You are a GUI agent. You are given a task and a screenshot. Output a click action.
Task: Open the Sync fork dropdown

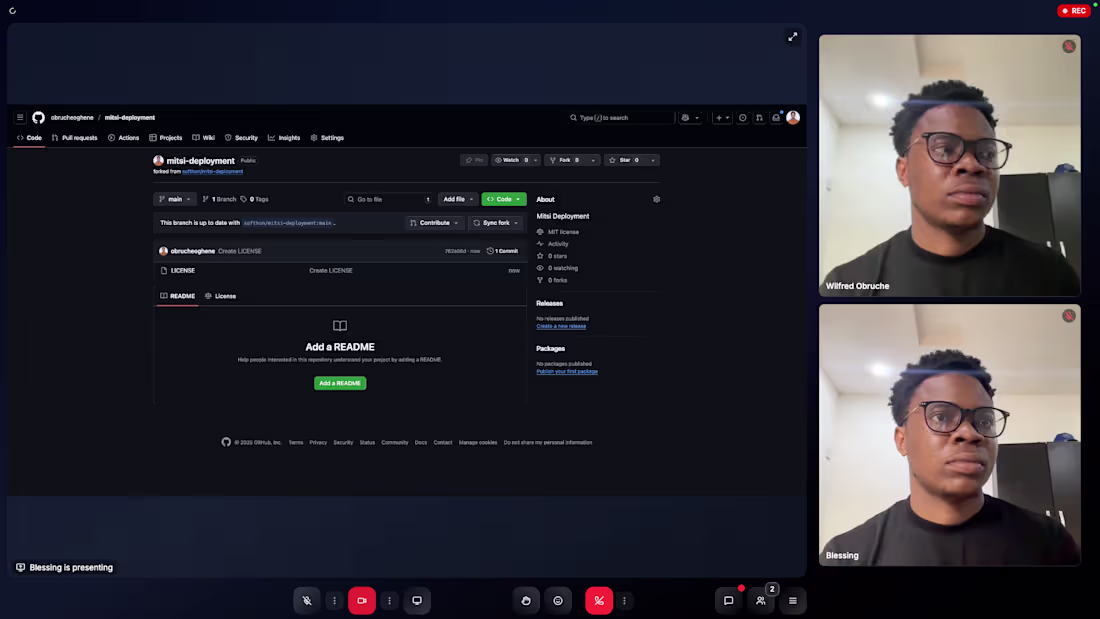496,222
